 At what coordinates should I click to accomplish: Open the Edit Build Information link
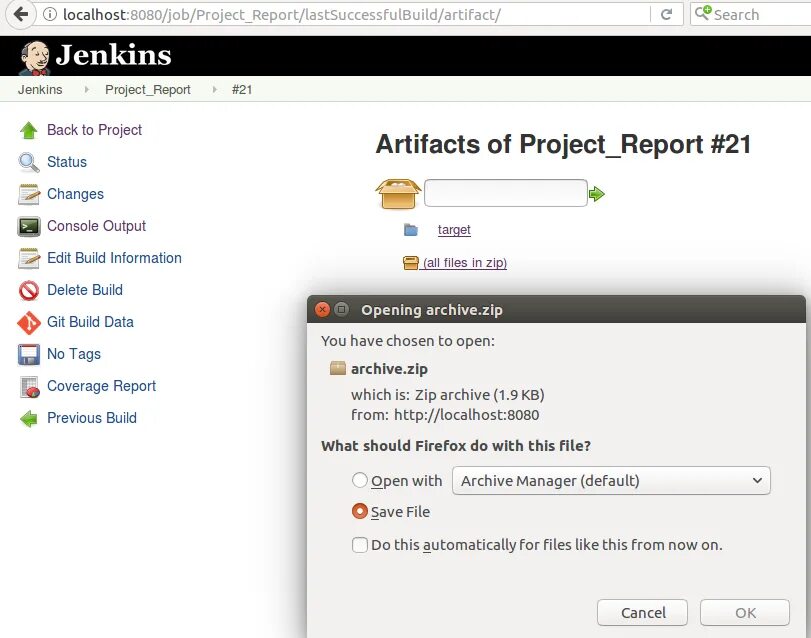(x=114, y=259)
